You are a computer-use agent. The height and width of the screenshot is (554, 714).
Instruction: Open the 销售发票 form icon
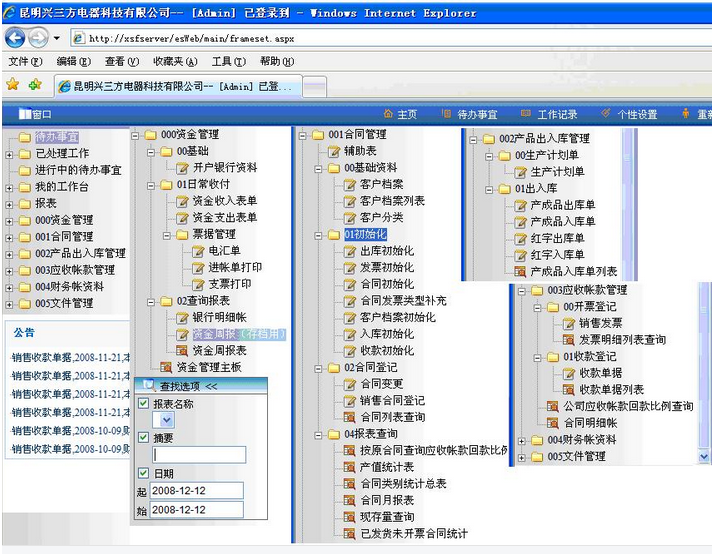[569, 324]
